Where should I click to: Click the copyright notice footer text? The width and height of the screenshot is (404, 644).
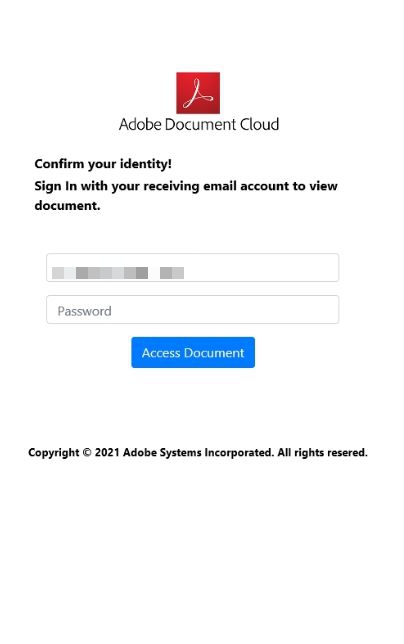pos(198,453)
